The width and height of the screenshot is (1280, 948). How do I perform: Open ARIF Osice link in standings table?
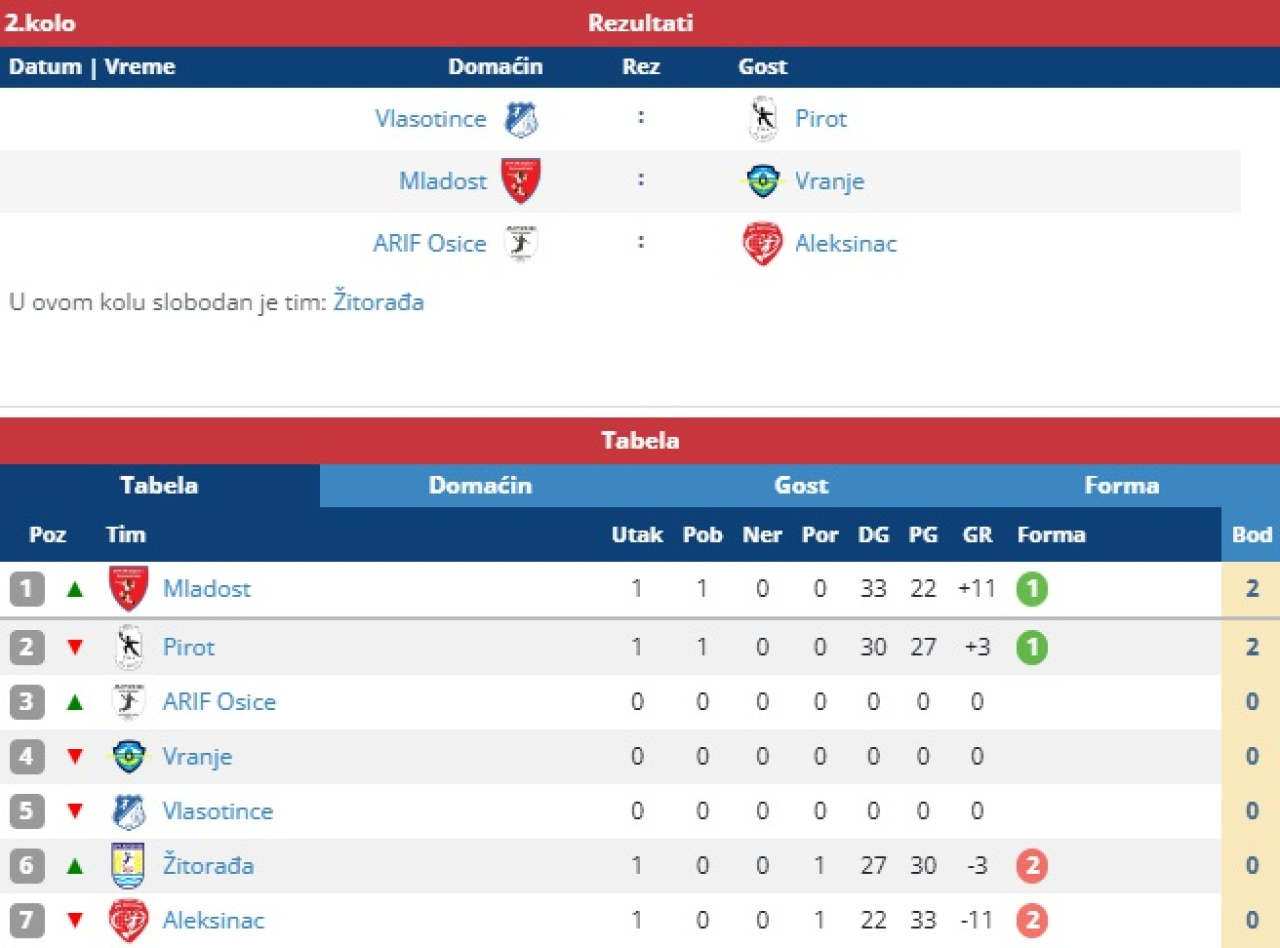pos(219,702)
